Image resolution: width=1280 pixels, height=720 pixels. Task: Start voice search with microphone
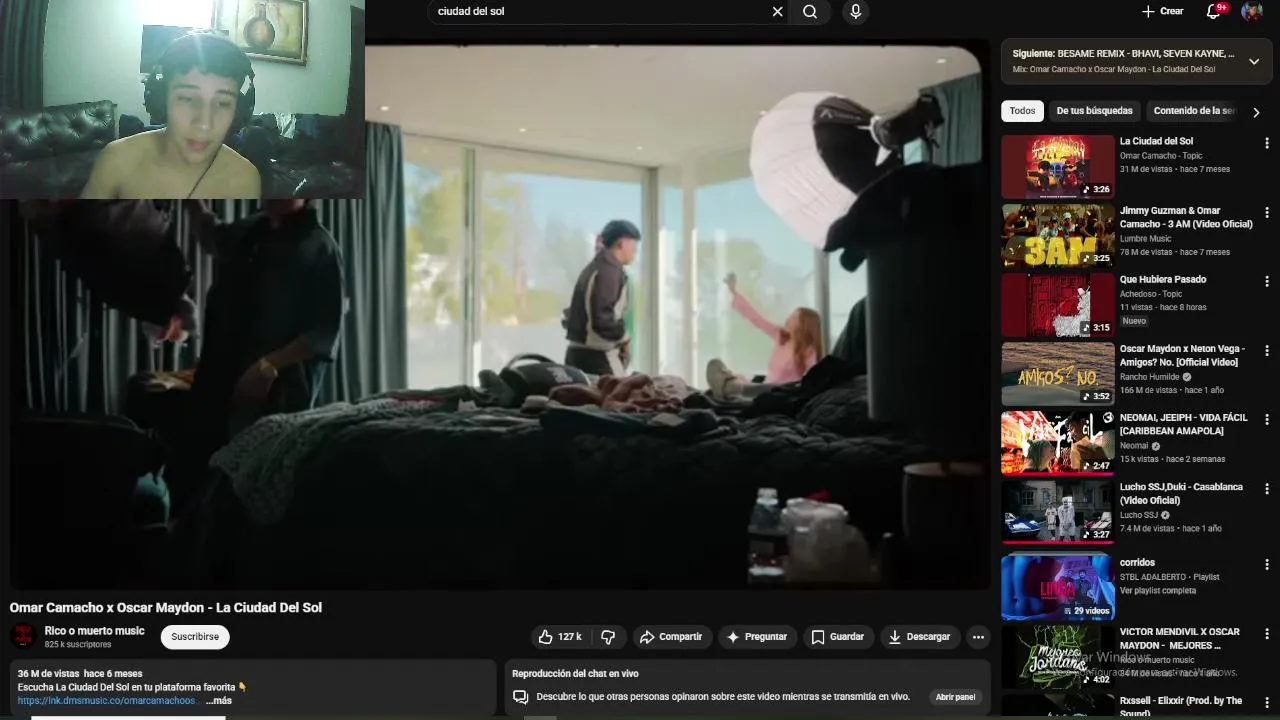[x=855, y=12]
